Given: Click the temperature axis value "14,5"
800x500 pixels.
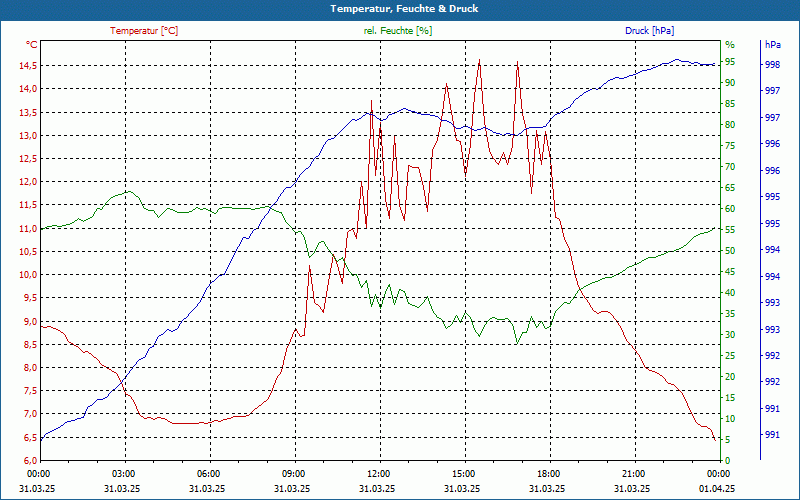Looking at the screenshot, I should (x=28, y=65).
